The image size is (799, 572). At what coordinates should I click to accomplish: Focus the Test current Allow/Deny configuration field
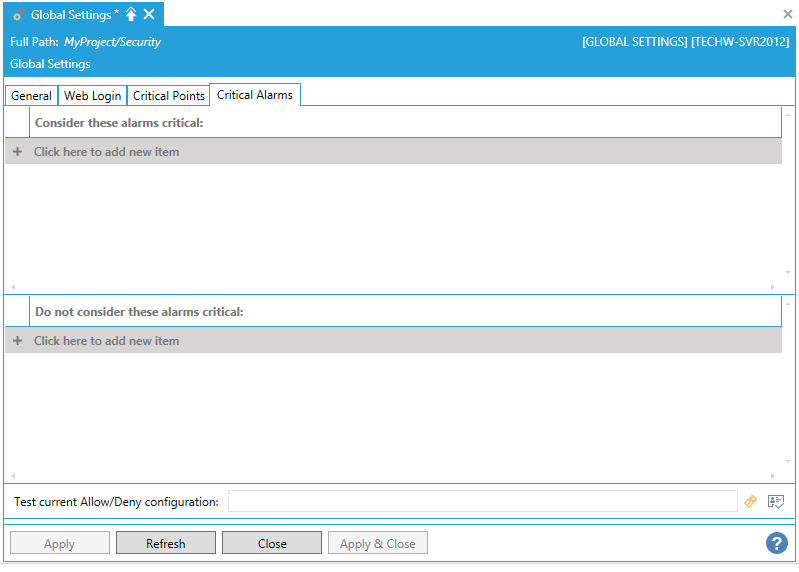pos(482,502)
